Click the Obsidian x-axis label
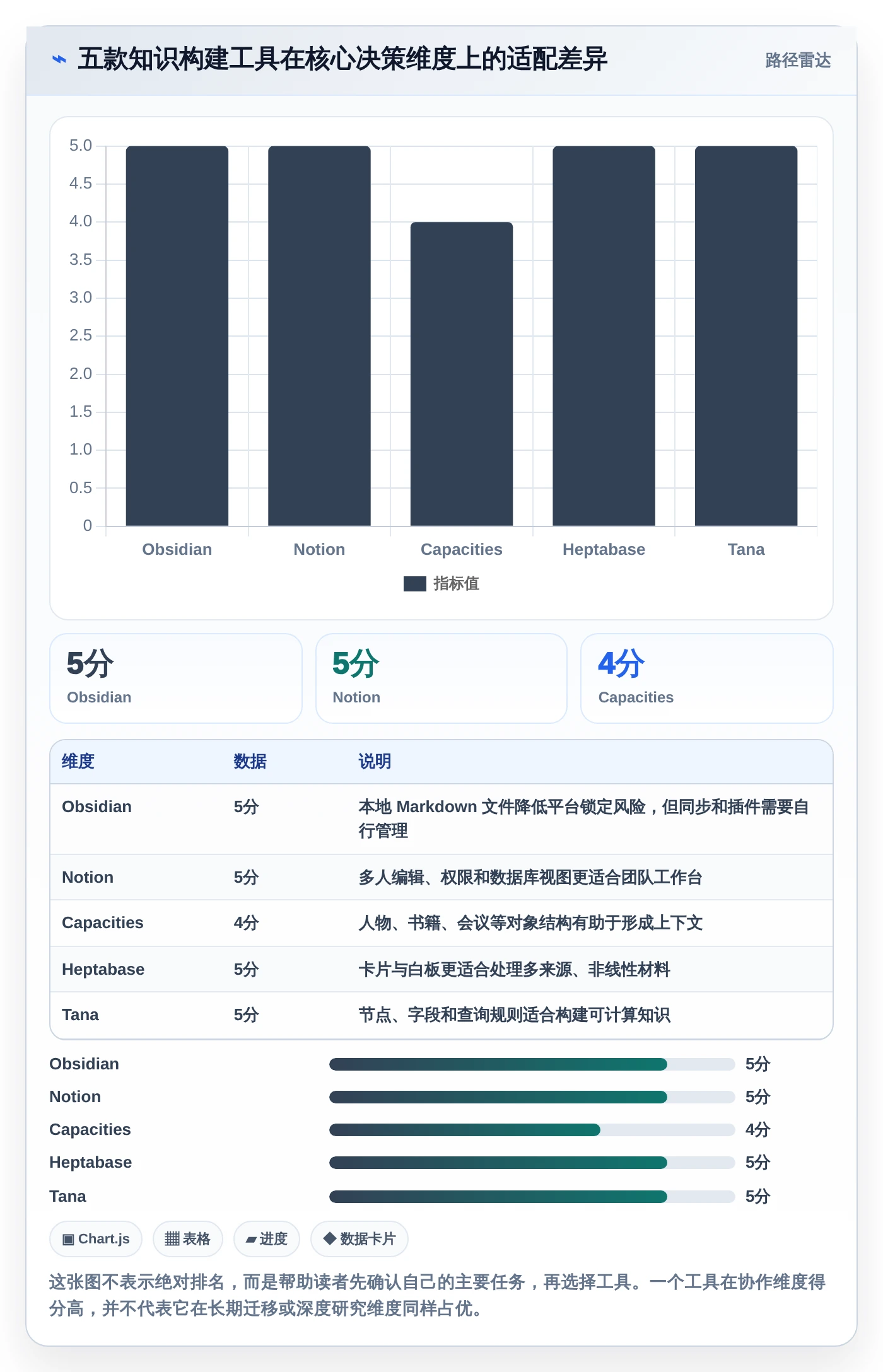Viewport: 883px width, 1372px height. [x=177, y=549]
